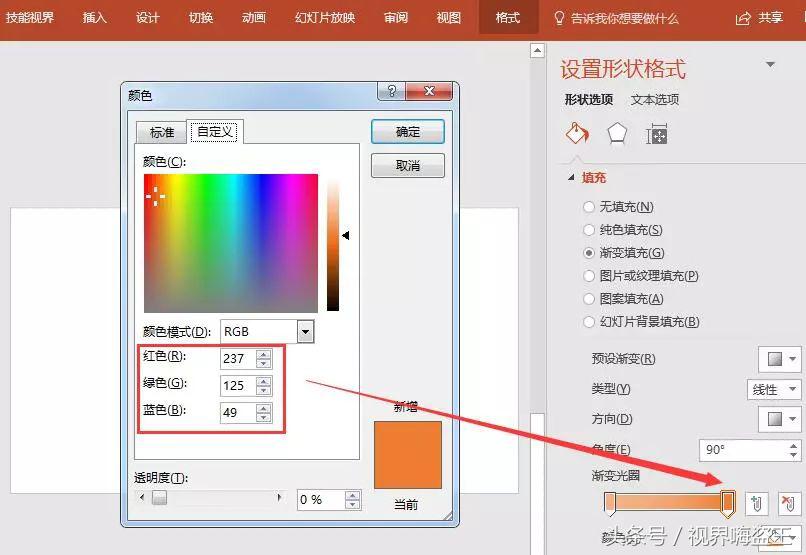This screenshot has width=806, height=555.
Task: Open the Transitions ribbon tab
Action: pos(201,18)
